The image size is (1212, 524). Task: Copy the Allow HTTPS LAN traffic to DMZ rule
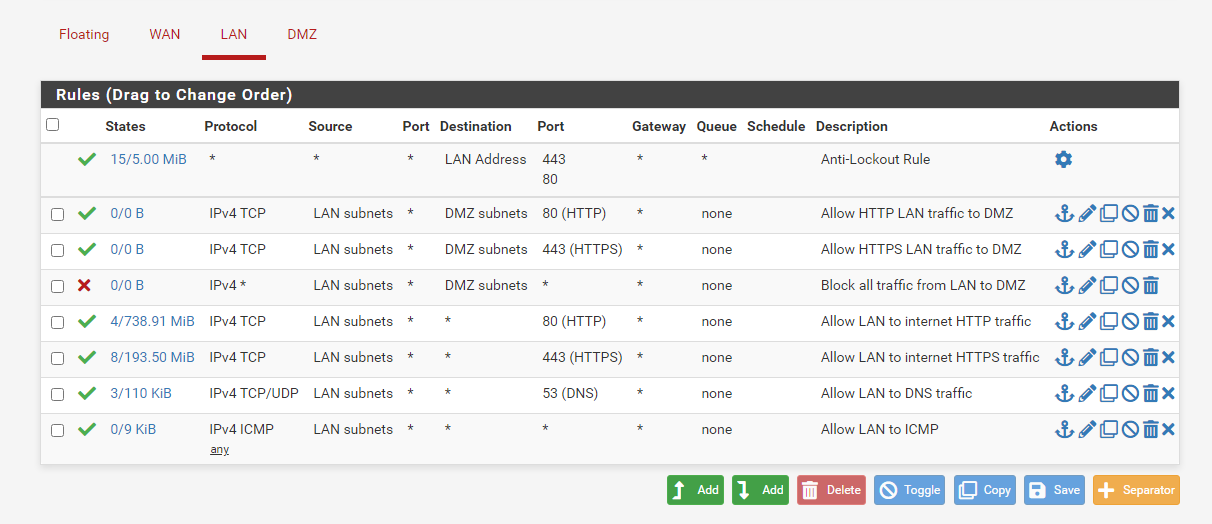pos(1109,249)
